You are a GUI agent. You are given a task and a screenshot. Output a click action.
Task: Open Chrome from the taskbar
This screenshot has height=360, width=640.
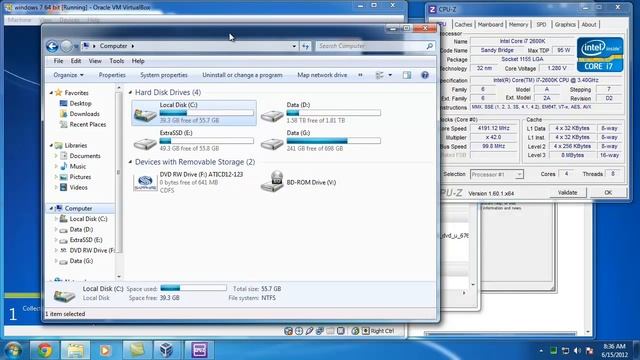pyautogui.click(x=45, y=350)
